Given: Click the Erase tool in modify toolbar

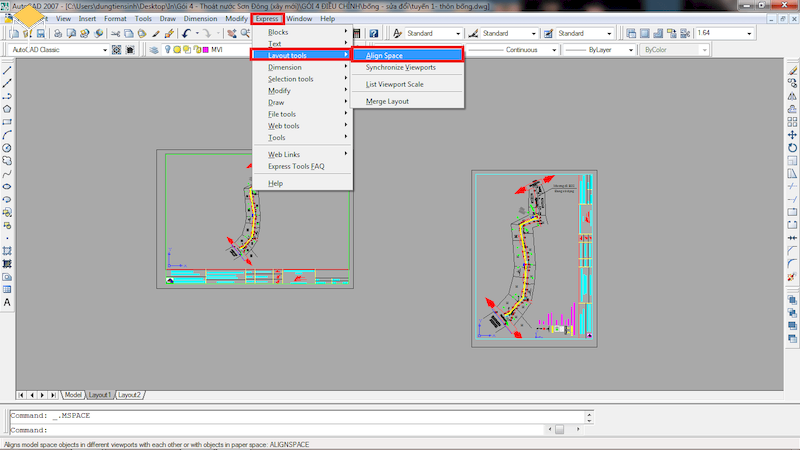Looking at the screenshot, I should click(792, 70).
